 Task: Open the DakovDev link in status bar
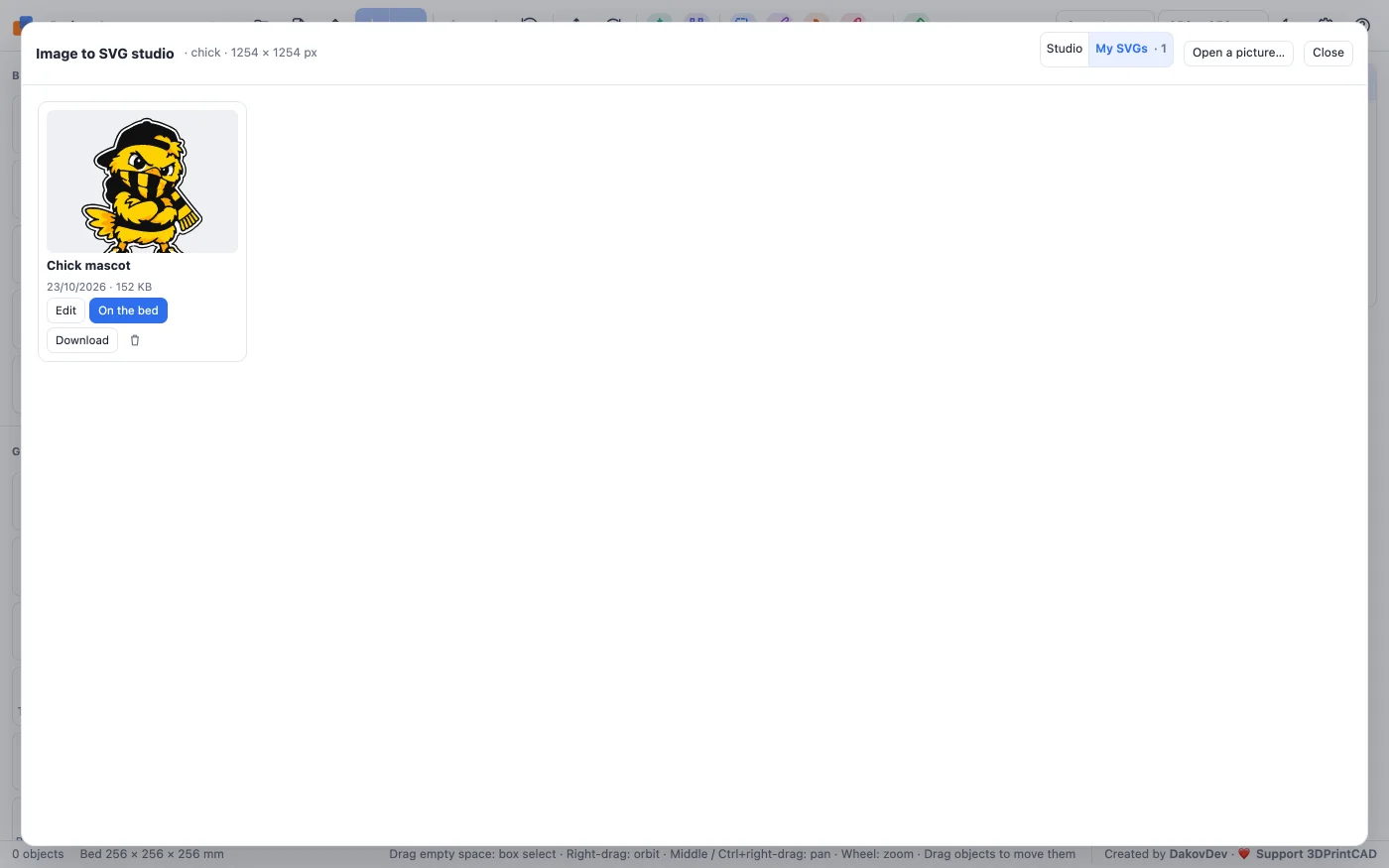tap(1199, 854)
